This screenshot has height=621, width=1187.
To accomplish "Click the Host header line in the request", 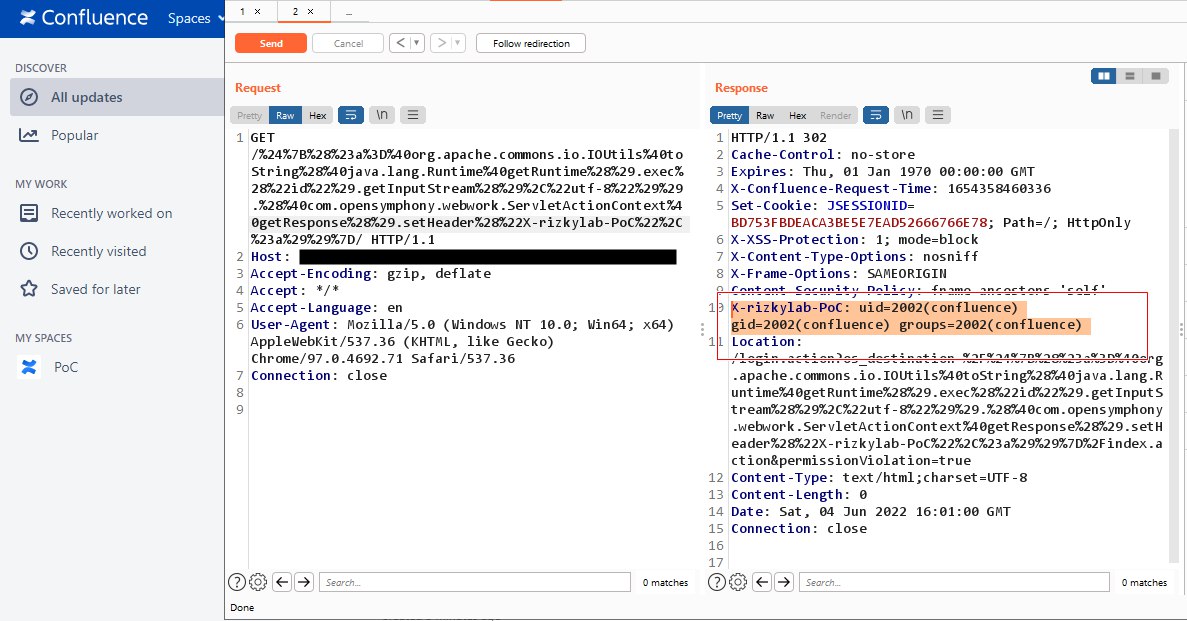I will [463, 257].
